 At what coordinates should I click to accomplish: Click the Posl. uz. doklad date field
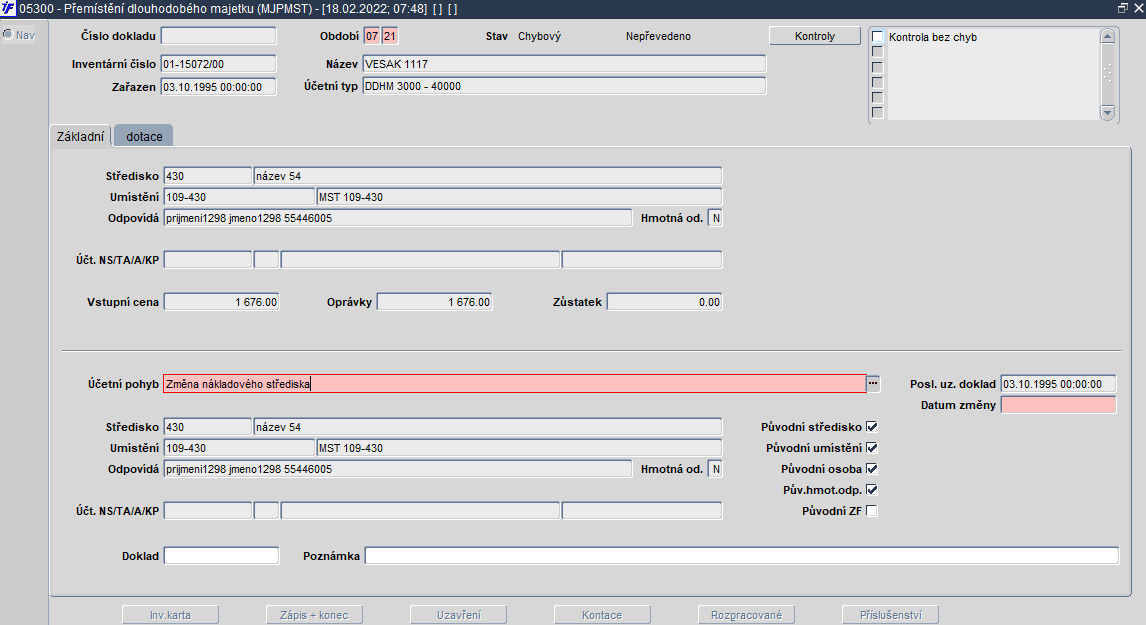[1058, 384]
